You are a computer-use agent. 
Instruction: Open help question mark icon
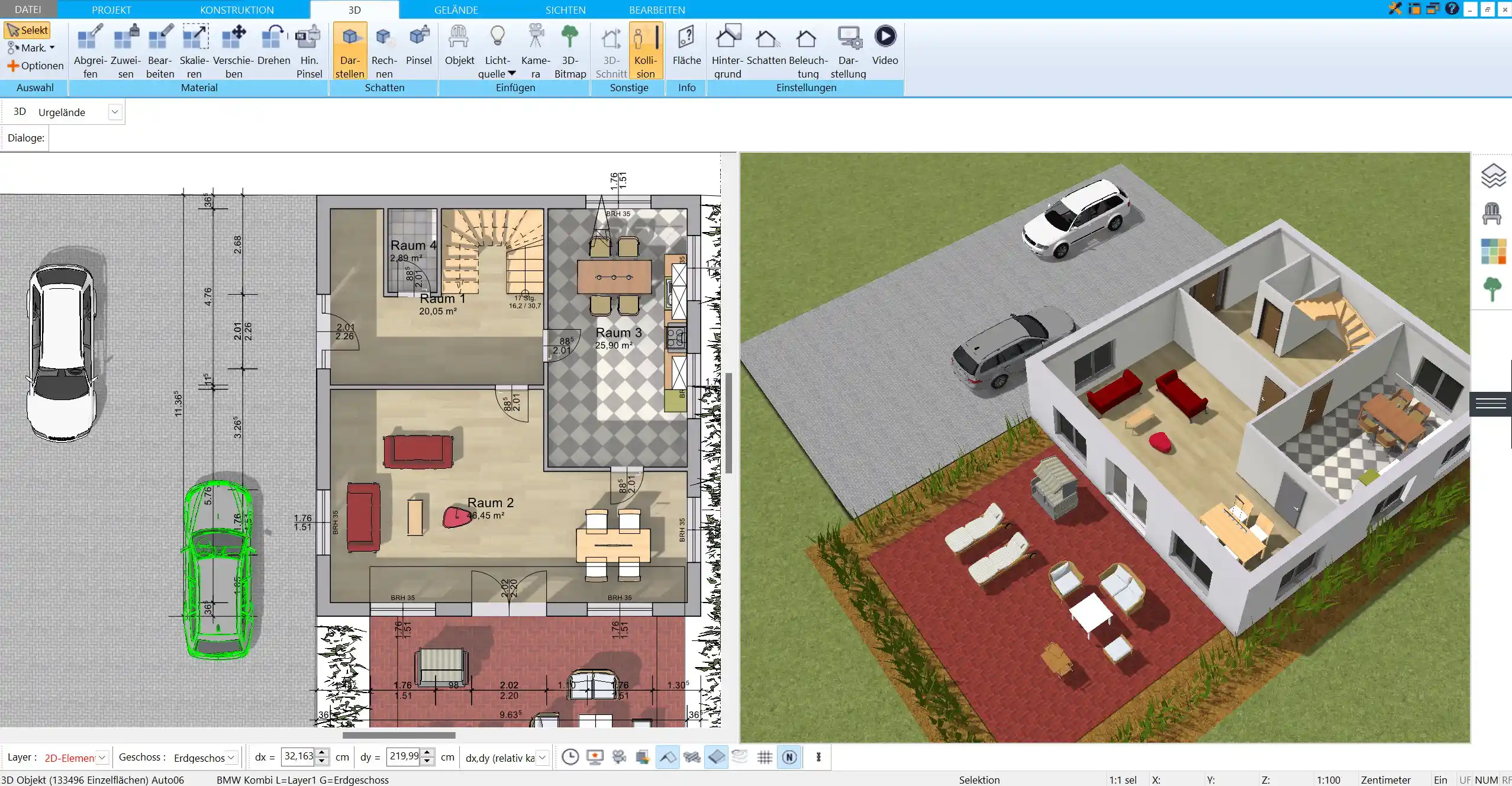pos(1452,9)
